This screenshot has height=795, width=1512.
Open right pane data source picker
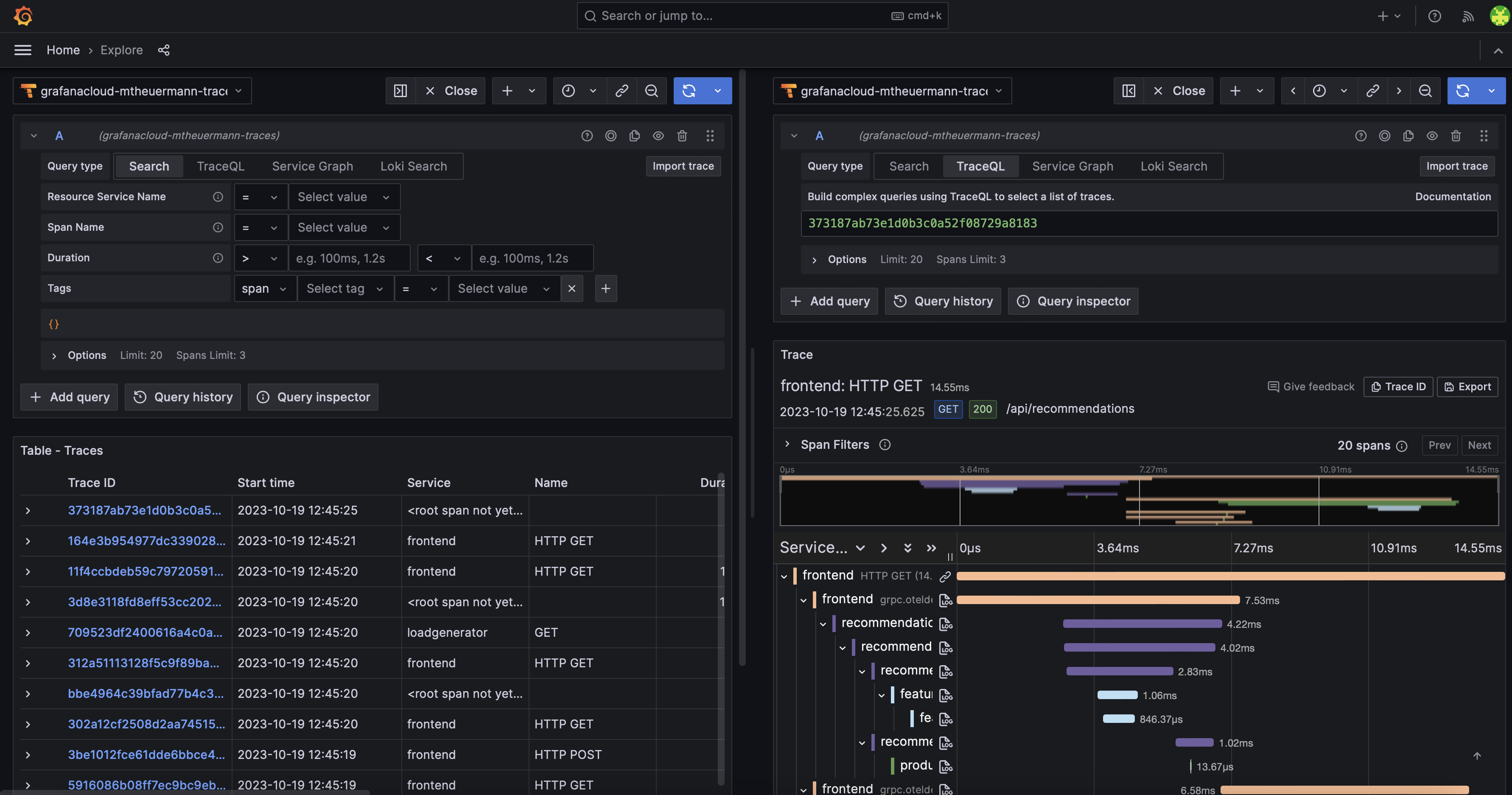click(892, 90)
